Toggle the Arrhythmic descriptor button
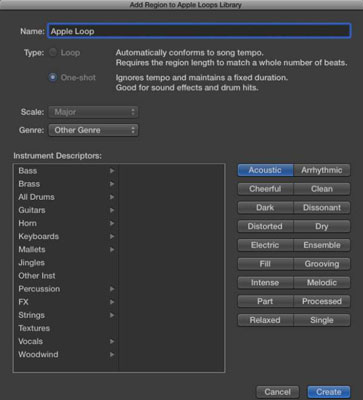The height and width of the screenshot is (400, 363). coord(322,170)
